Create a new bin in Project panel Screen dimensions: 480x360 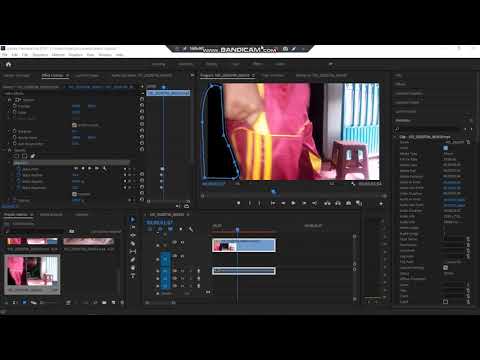(104, 302)
